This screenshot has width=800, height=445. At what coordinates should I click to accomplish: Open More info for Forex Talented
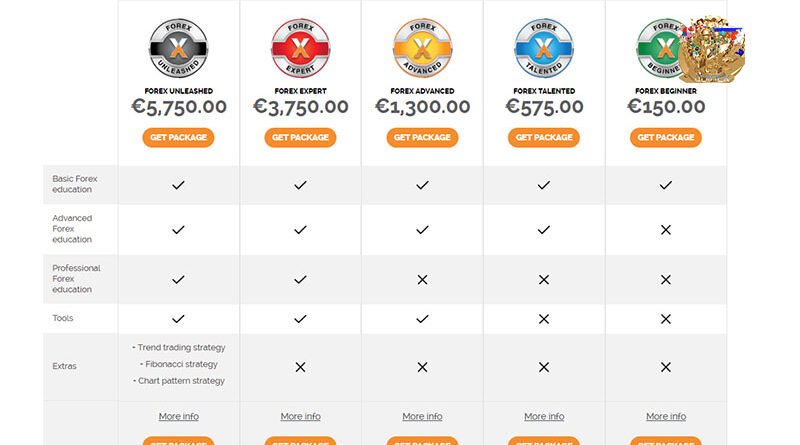click(544, 416)
